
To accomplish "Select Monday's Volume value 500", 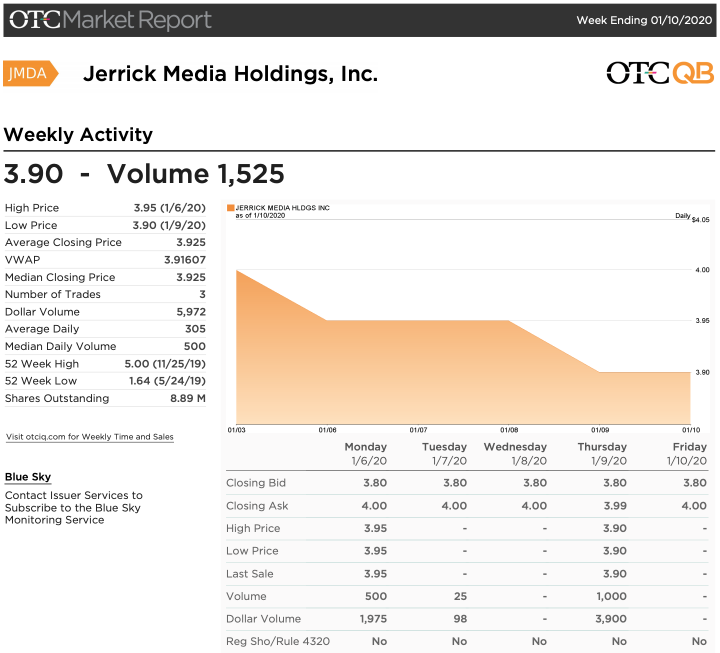I will tap(376, 596).
